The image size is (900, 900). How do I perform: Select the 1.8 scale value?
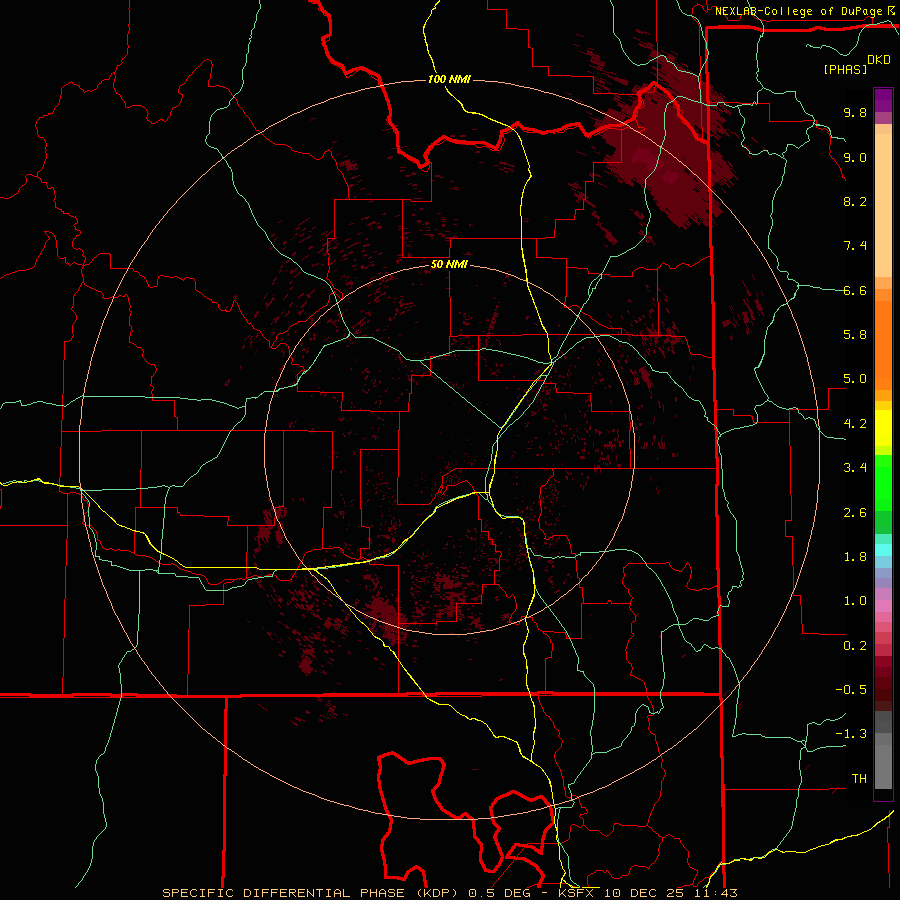coord(855,557)
